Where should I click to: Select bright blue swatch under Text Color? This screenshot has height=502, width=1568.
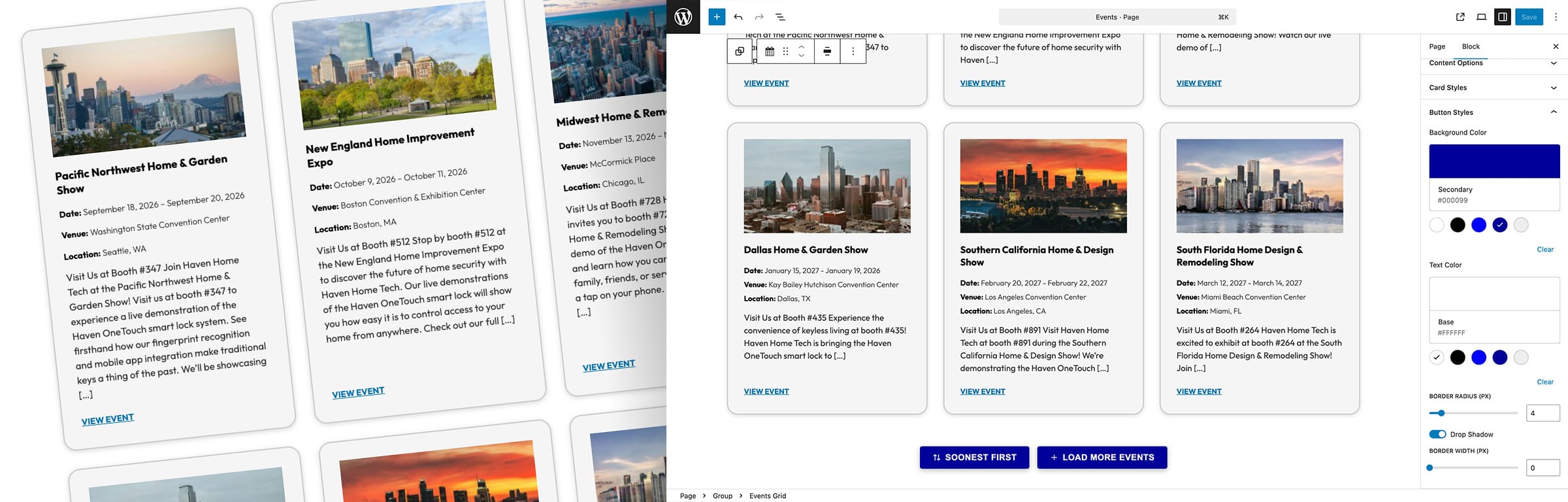pyautogui.click(x=1478, y=357)
